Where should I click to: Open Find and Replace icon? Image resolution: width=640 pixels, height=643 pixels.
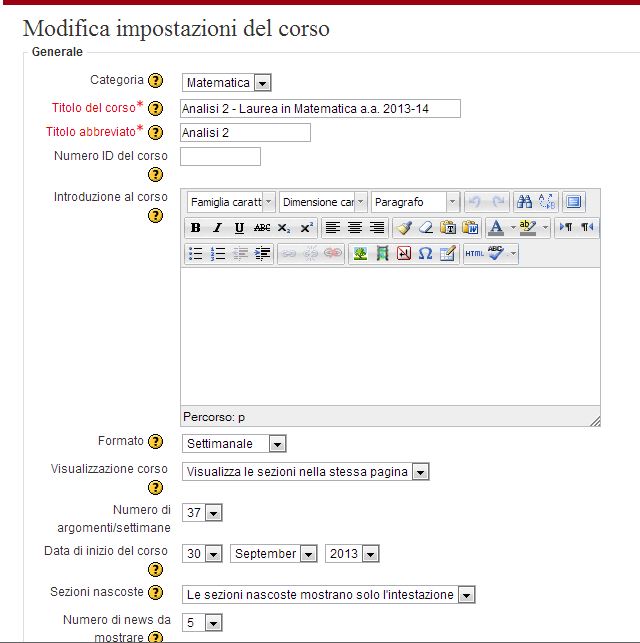pos(547,202)
